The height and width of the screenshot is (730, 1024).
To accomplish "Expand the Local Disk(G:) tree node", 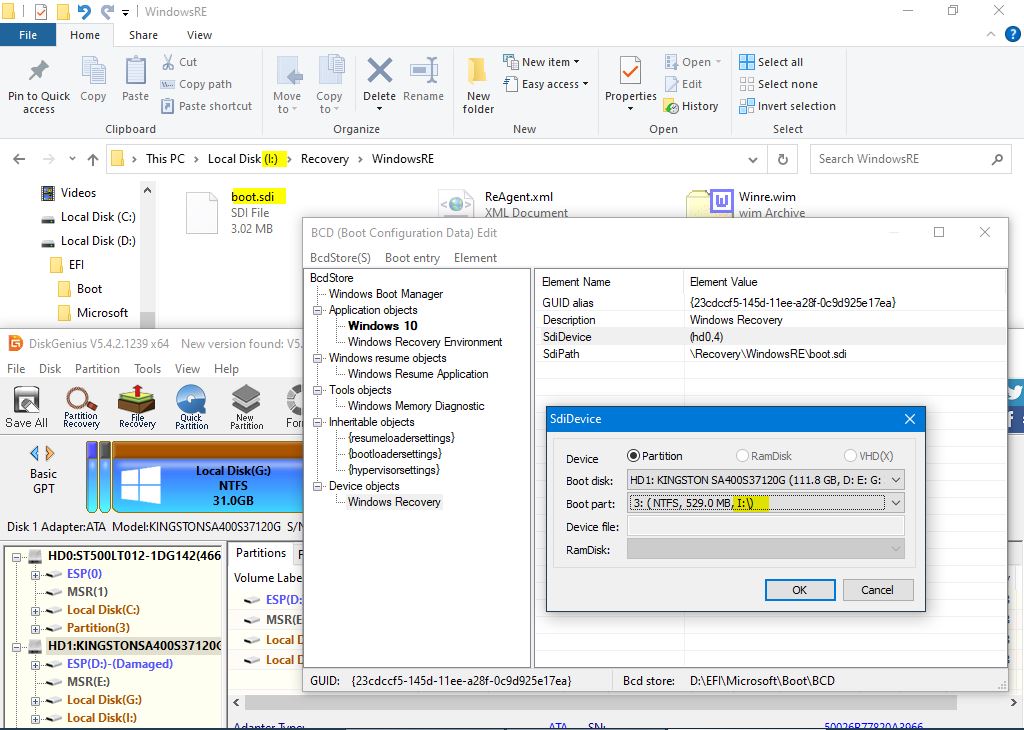I will (x=36, y=700).
